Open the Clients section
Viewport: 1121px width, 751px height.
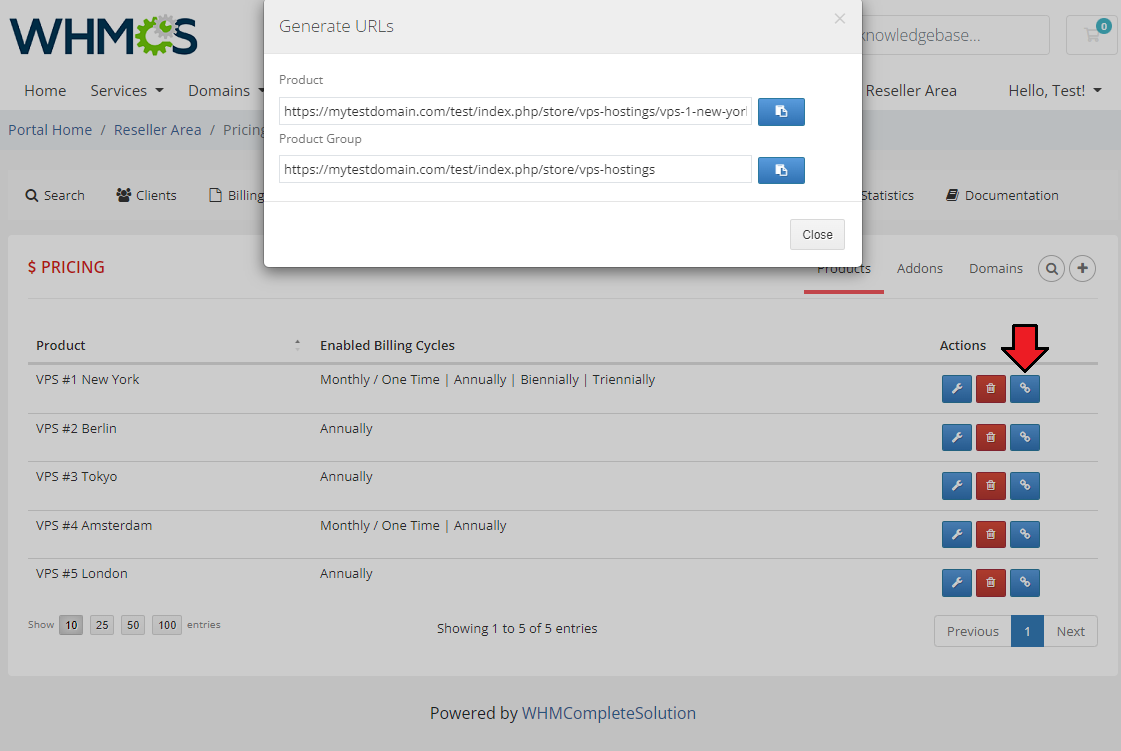click(147, 195)
